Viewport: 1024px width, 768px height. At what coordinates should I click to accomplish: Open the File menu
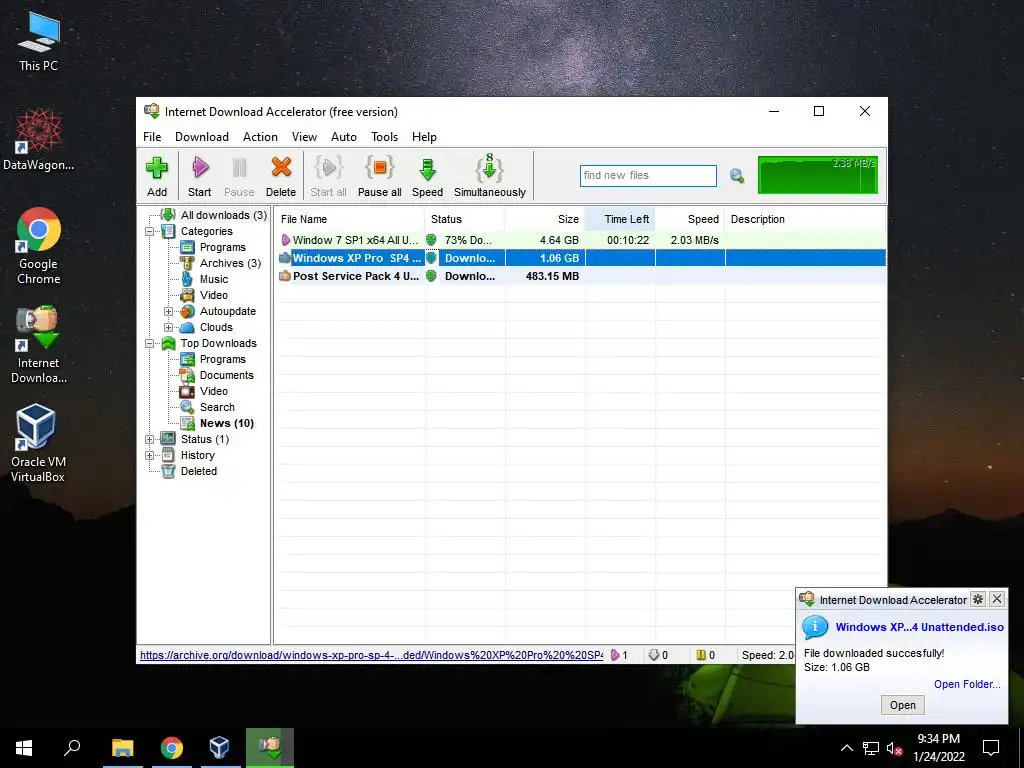tap(152, 136)
